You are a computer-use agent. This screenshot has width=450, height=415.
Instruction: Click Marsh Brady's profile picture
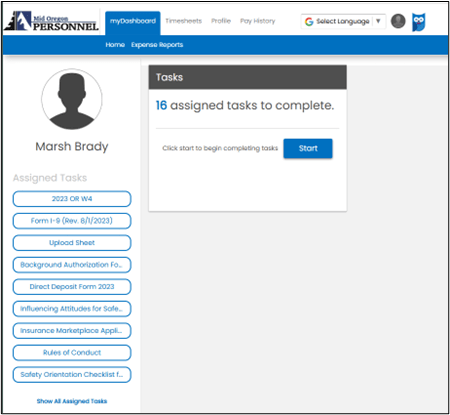(x=72, y=99)
